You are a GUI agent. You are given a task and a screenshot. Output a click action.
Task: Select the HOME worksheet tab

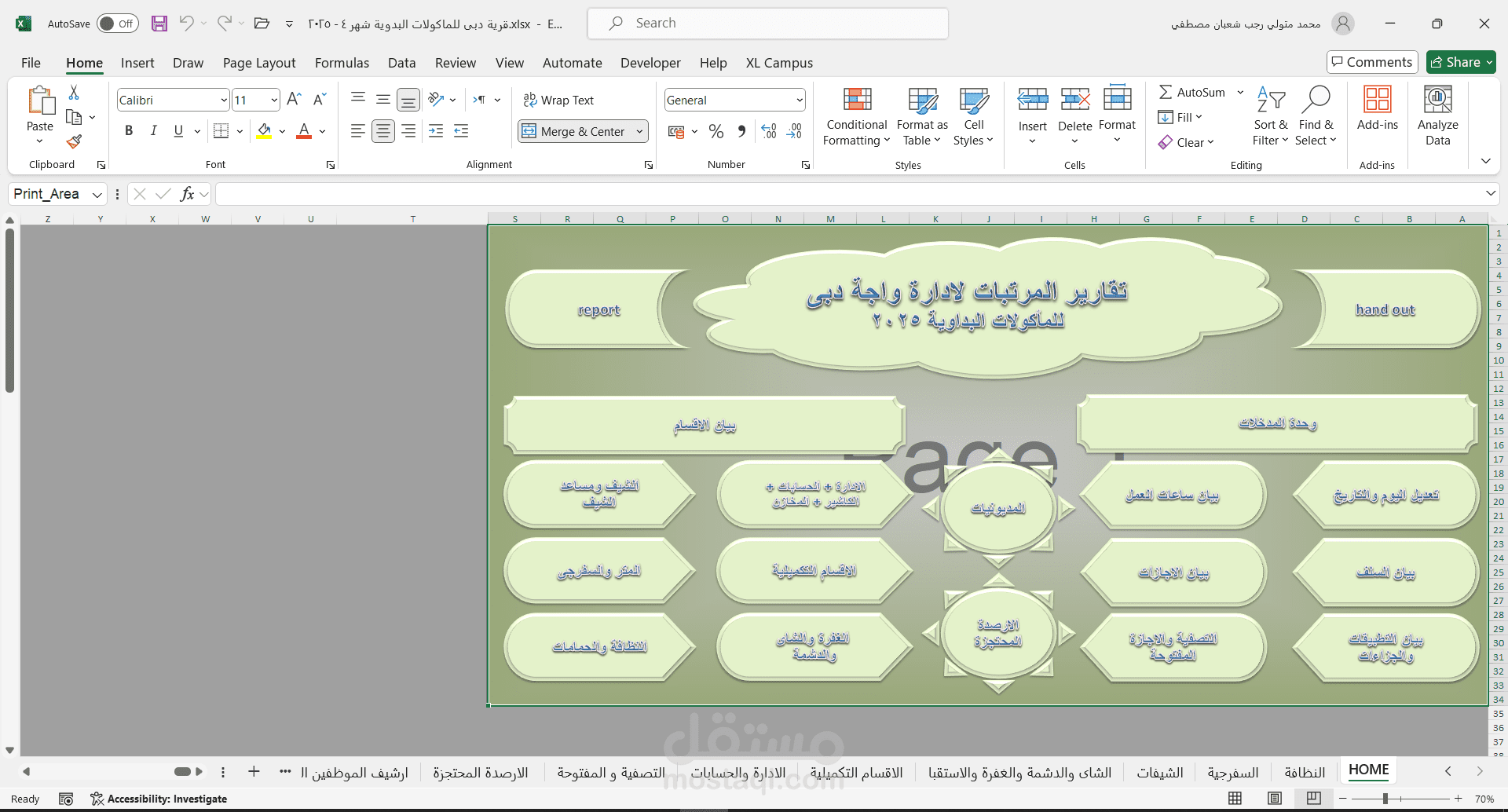(x=1368, y=770)
